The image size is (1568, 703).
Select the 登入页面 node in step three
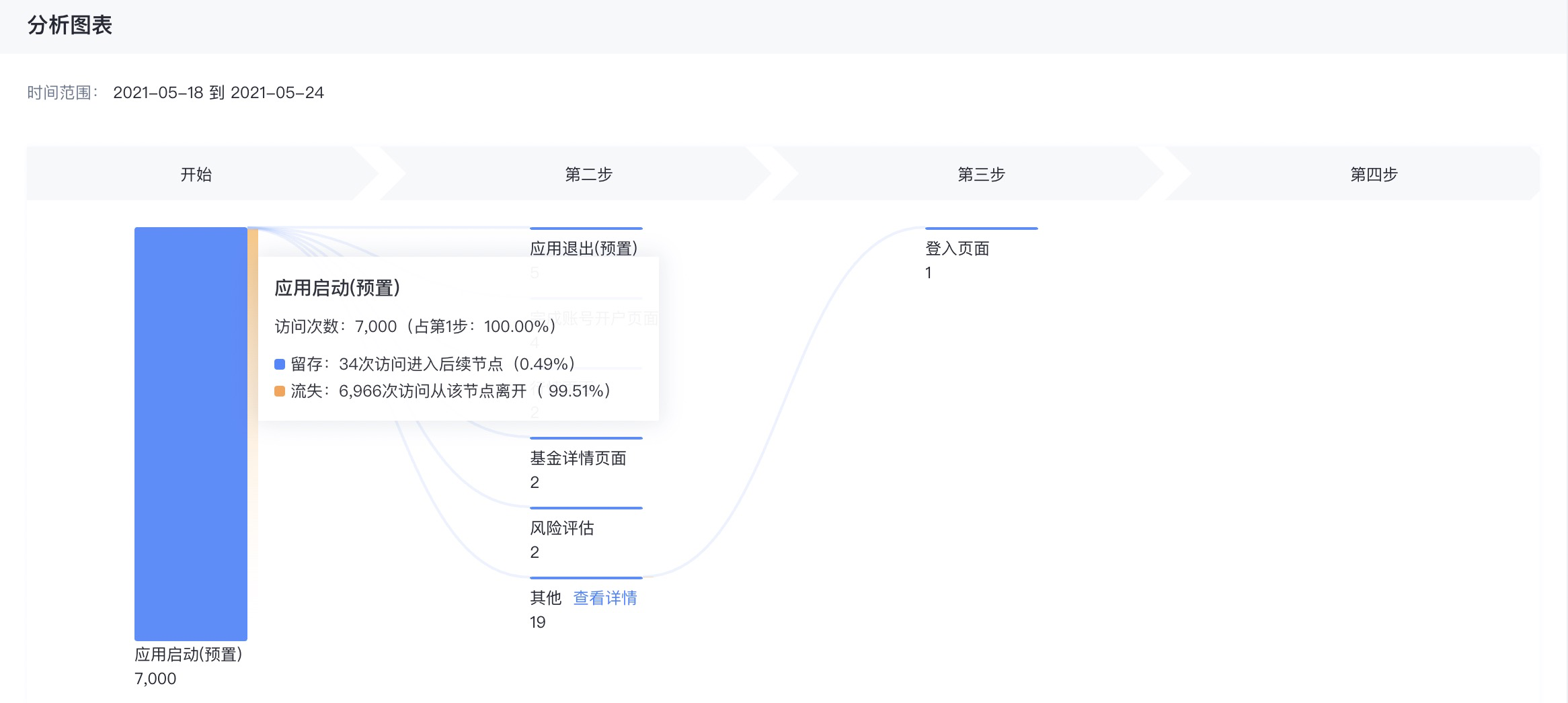pos(957,248)
